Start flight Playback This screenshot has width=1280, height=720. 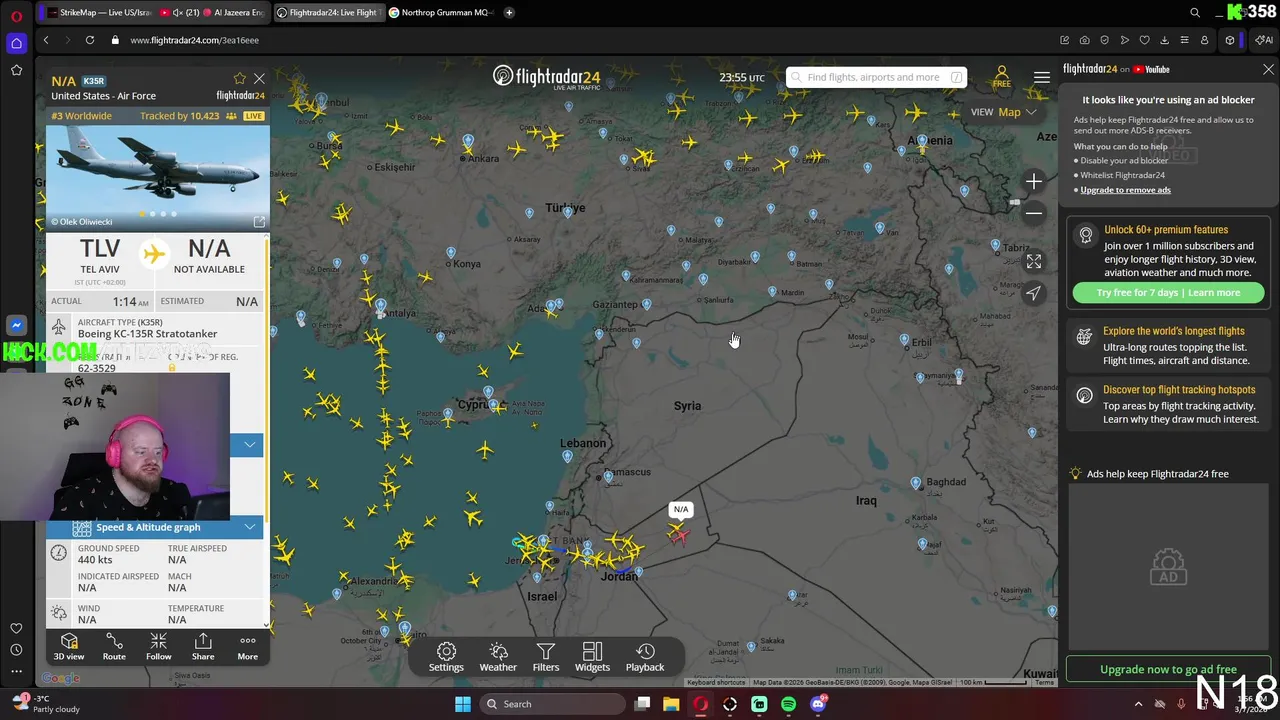coord(645,657)
